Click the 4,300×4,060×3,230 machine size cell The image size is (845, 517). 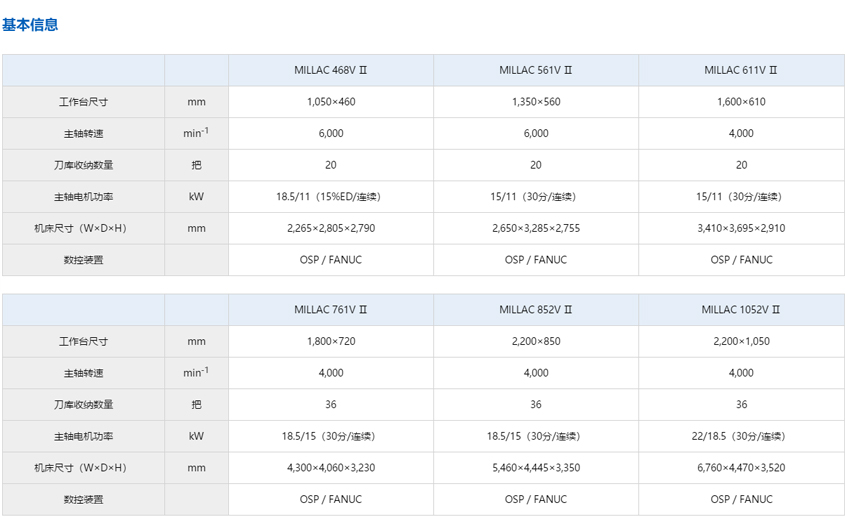click(x=331, y=467)
